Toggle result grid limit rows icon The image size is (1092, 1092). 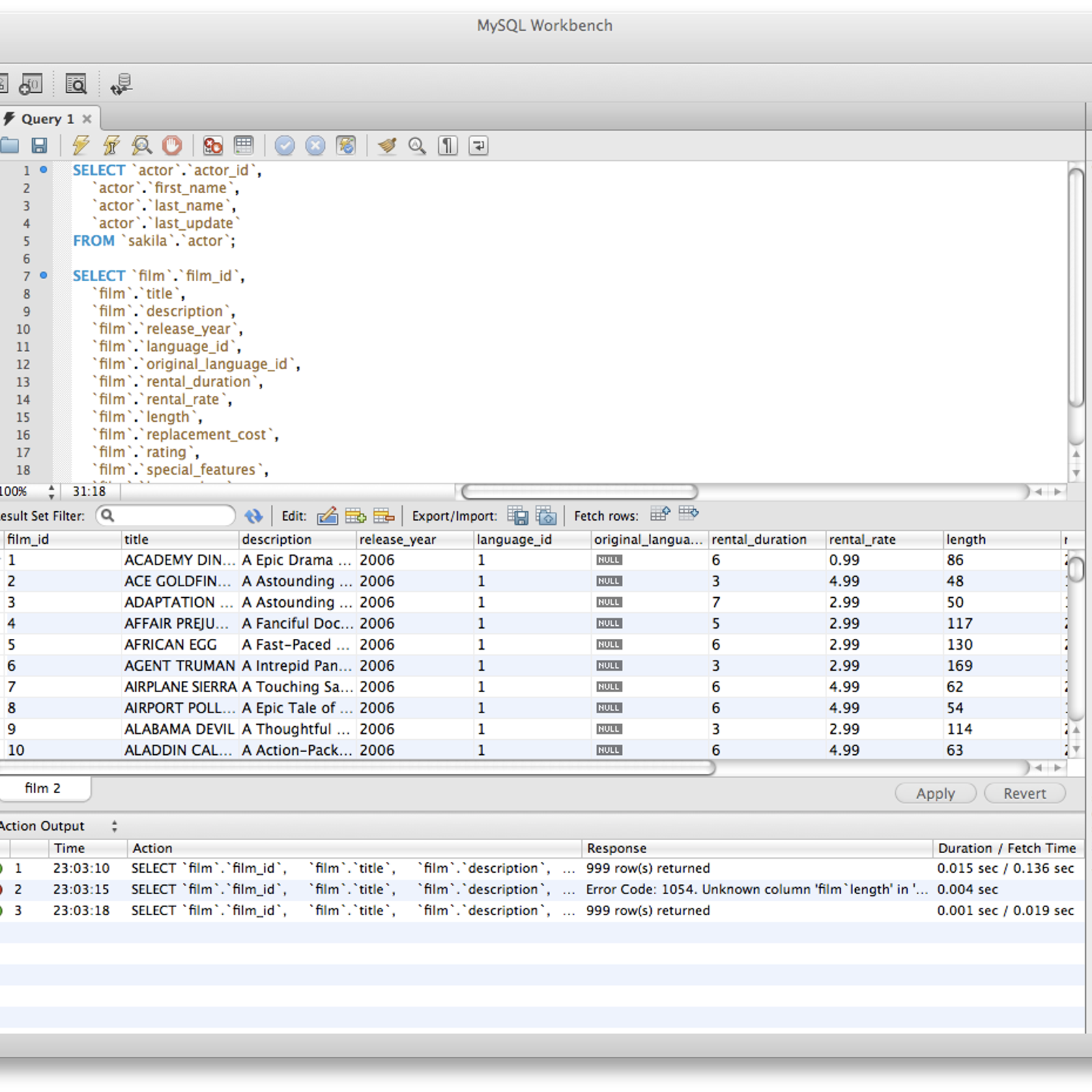[244, 145]
